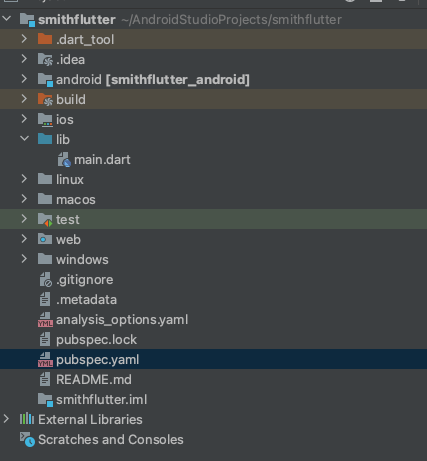This screenshot has height=461, width=427.
Task: Open analysis_options.yaml file name
Action: point(122,320)
